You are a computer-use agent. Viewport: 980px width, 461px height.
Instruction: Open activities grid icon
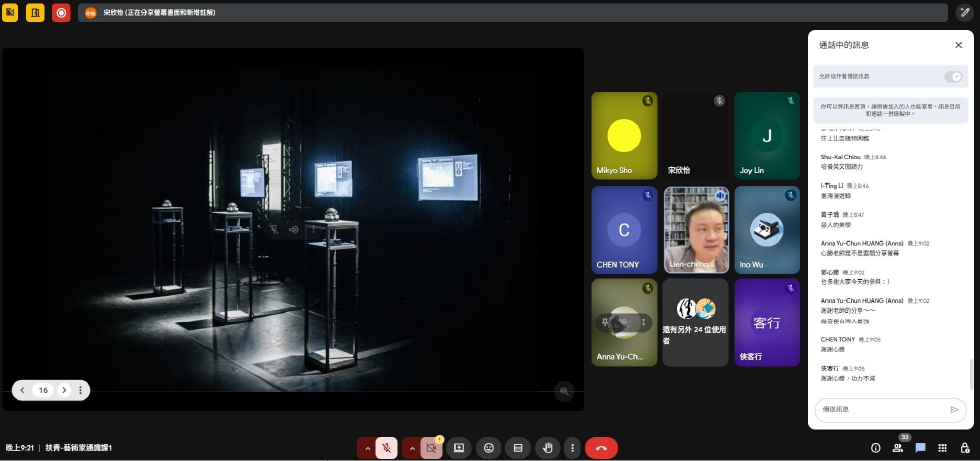coord(942,448)
